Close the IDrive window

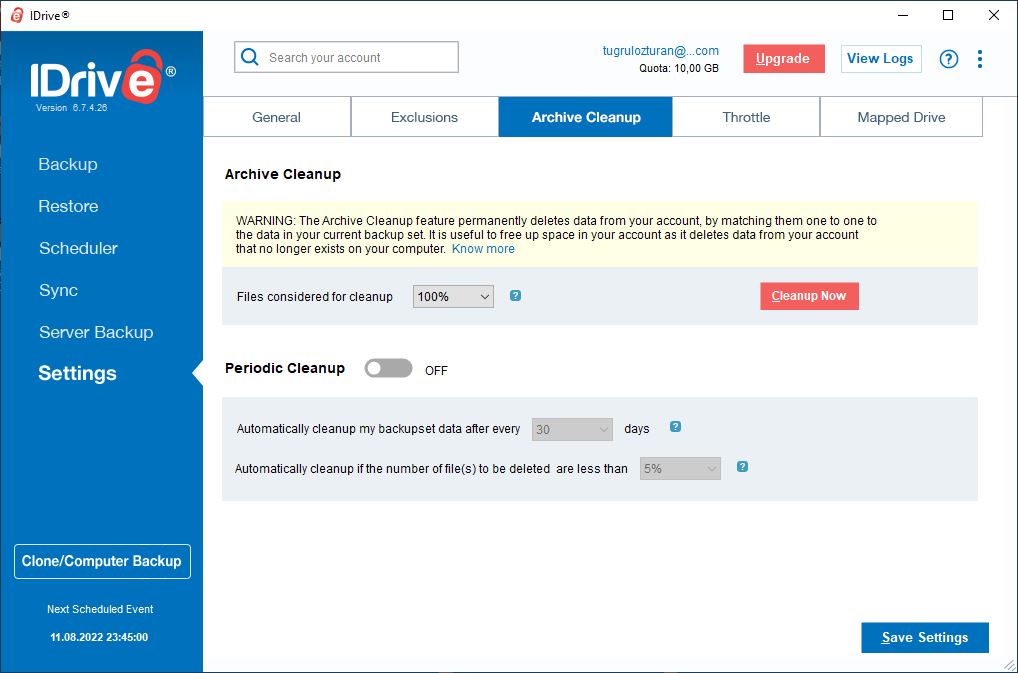click(x=993, y=15)
